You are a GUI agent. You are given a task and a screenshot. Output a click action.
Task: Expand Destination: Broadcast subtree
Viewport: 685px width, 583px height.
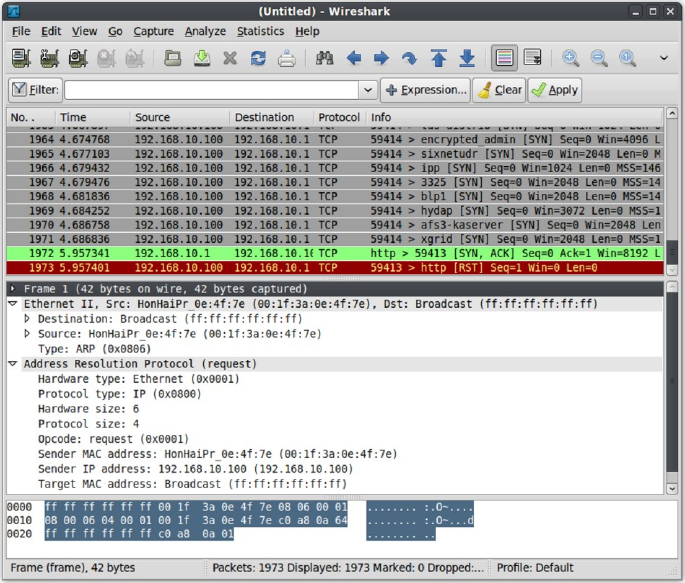27,318
